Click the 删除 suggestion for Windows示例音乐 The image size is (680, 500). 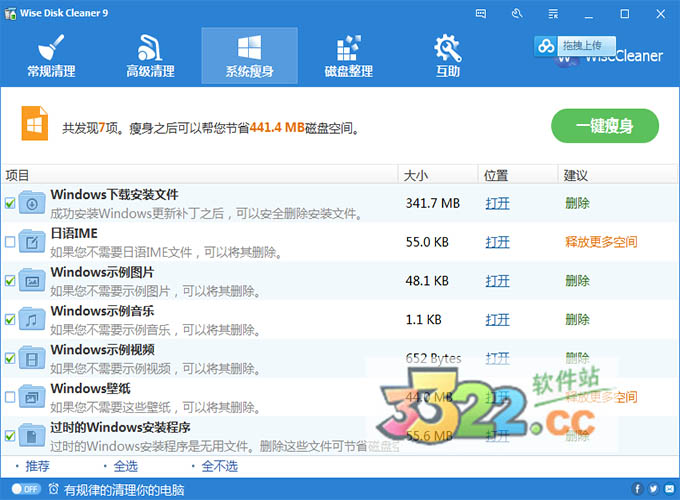[x=577, y=320]
